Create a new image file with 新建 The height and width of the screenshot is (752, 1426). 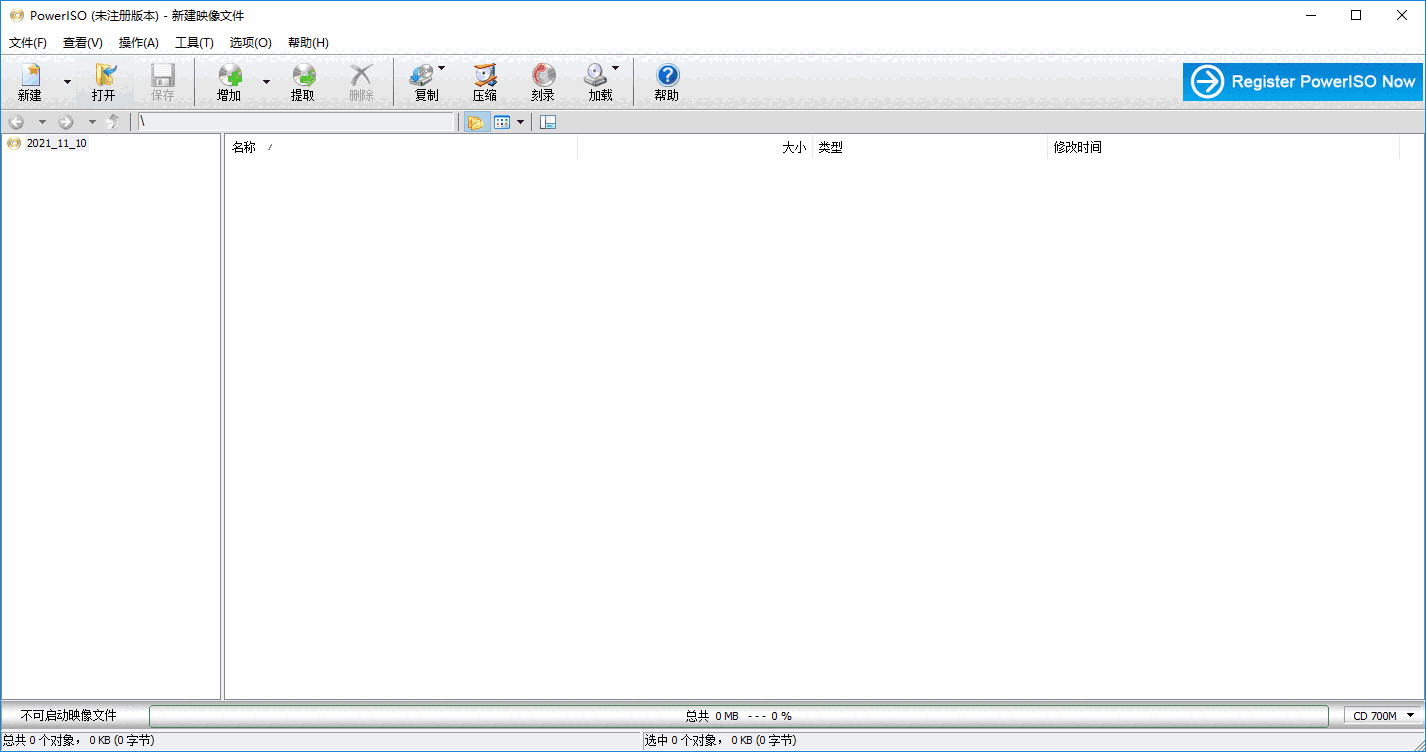[30, 80]
